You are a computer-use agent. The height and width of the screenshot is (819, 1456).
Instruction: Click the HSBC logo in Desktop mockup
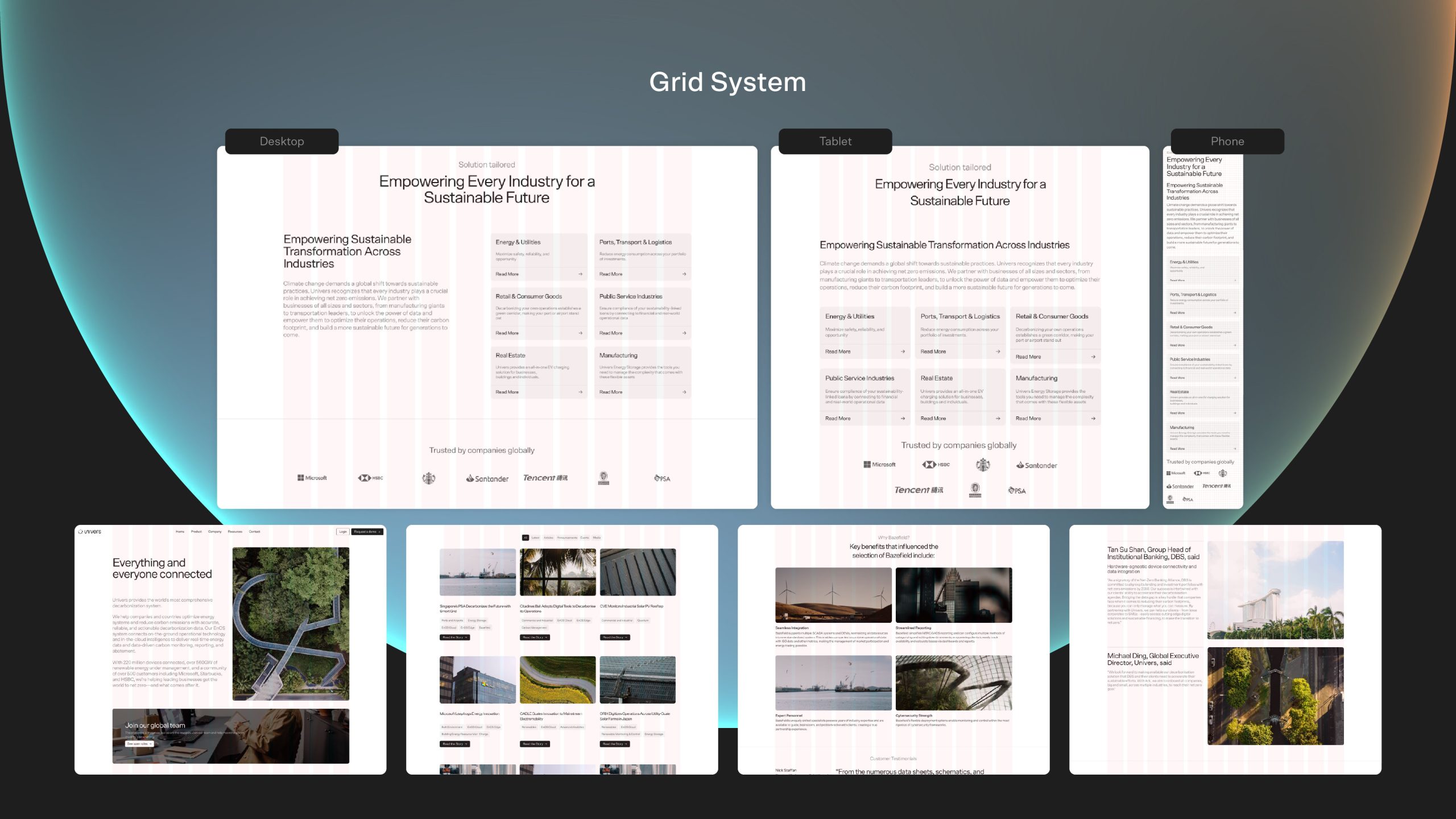(x=370, y=478)
